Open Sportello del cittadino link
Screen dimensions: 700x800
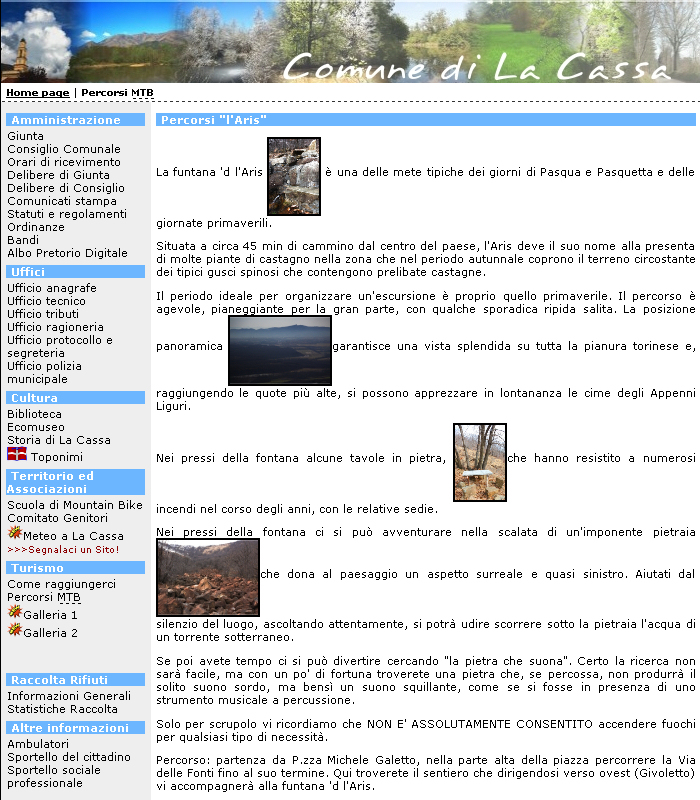[69, 757]
